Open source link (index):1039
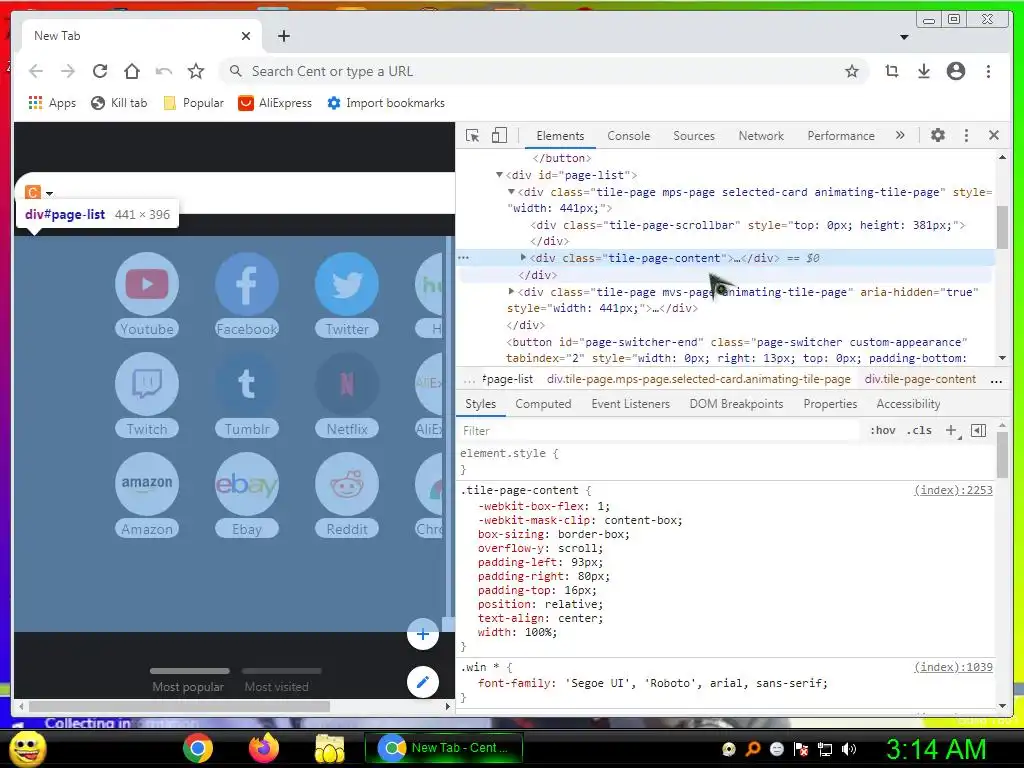 pyautogui.click(x=953, y=667)
